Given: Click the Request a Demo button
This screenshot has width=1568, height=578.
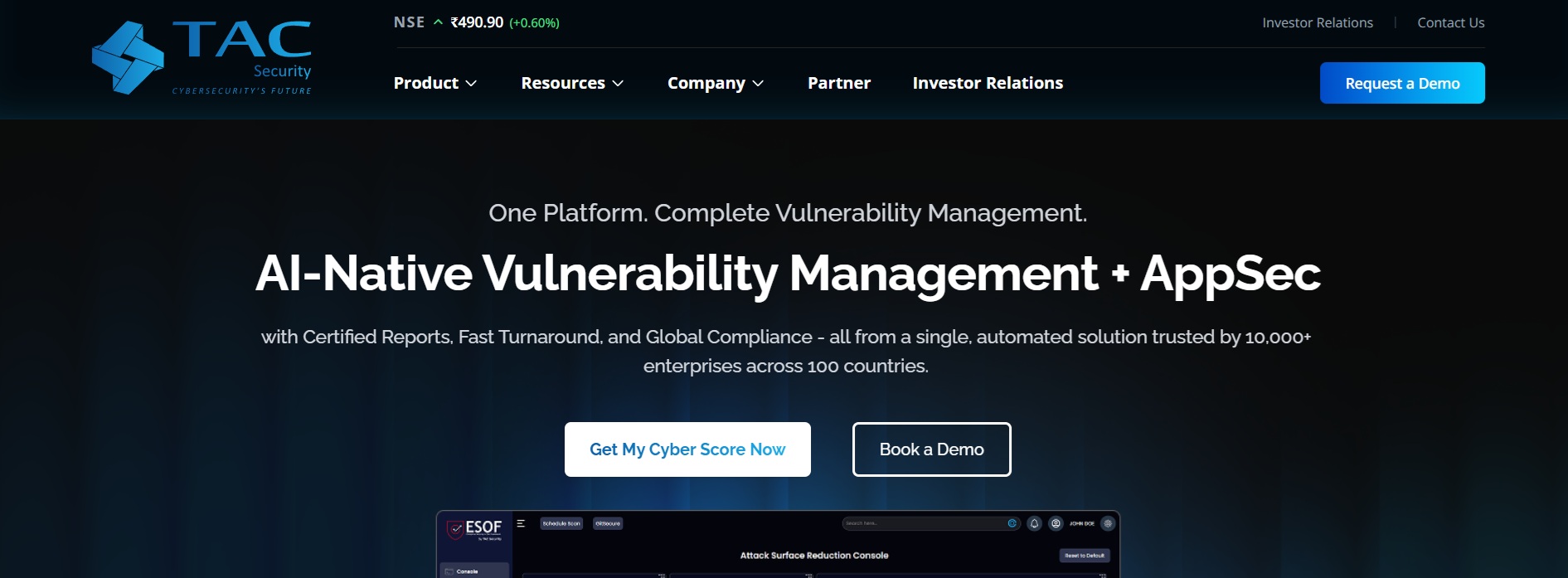Looking at the screenshot, I should [1402, 83].
